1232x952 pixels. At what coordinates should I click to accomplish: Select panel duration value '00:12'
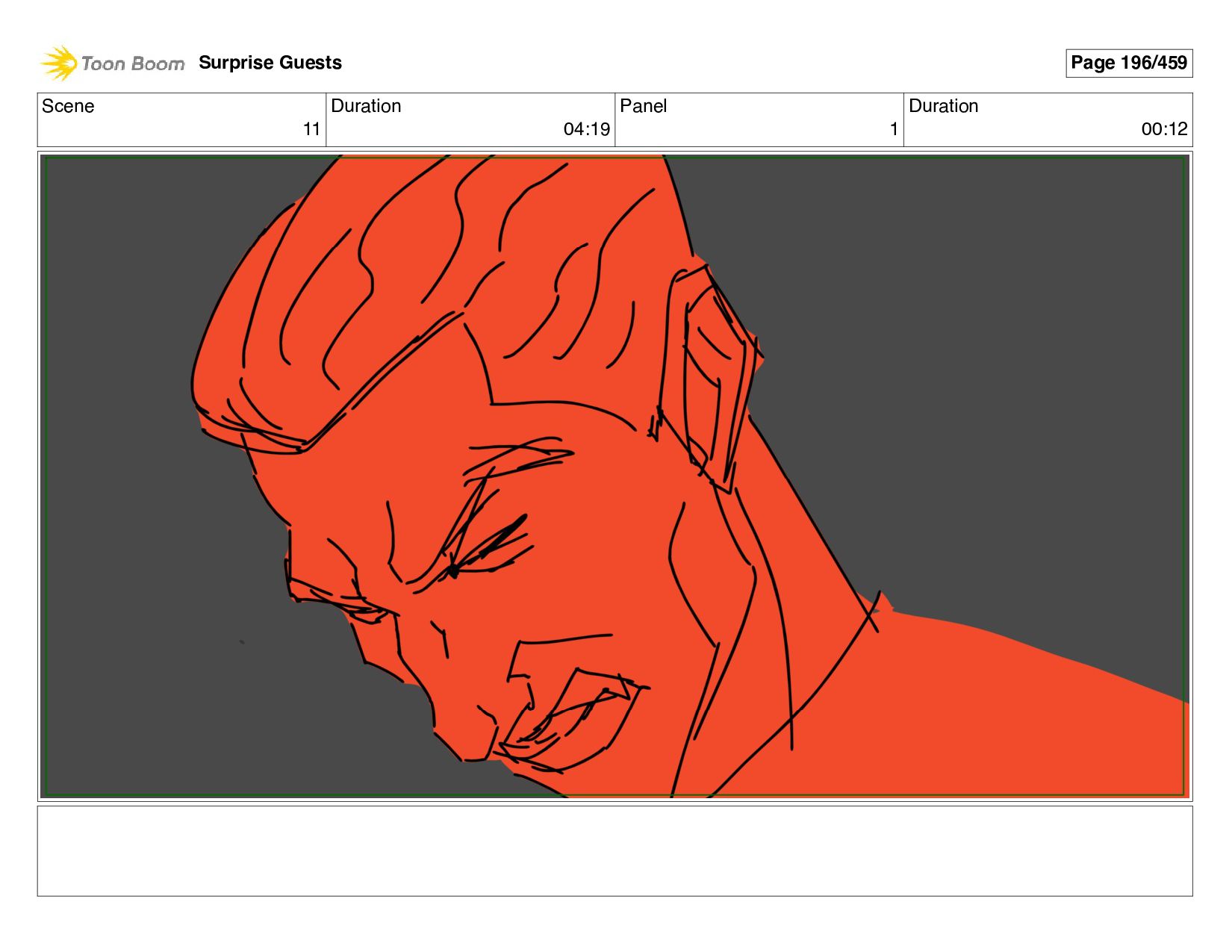1164,129
